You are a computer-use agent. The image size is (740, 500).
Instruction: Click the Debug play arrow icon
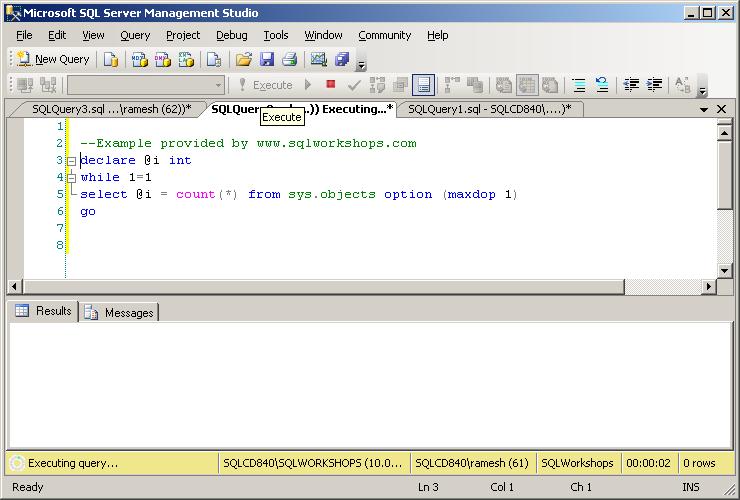(308, 85)
